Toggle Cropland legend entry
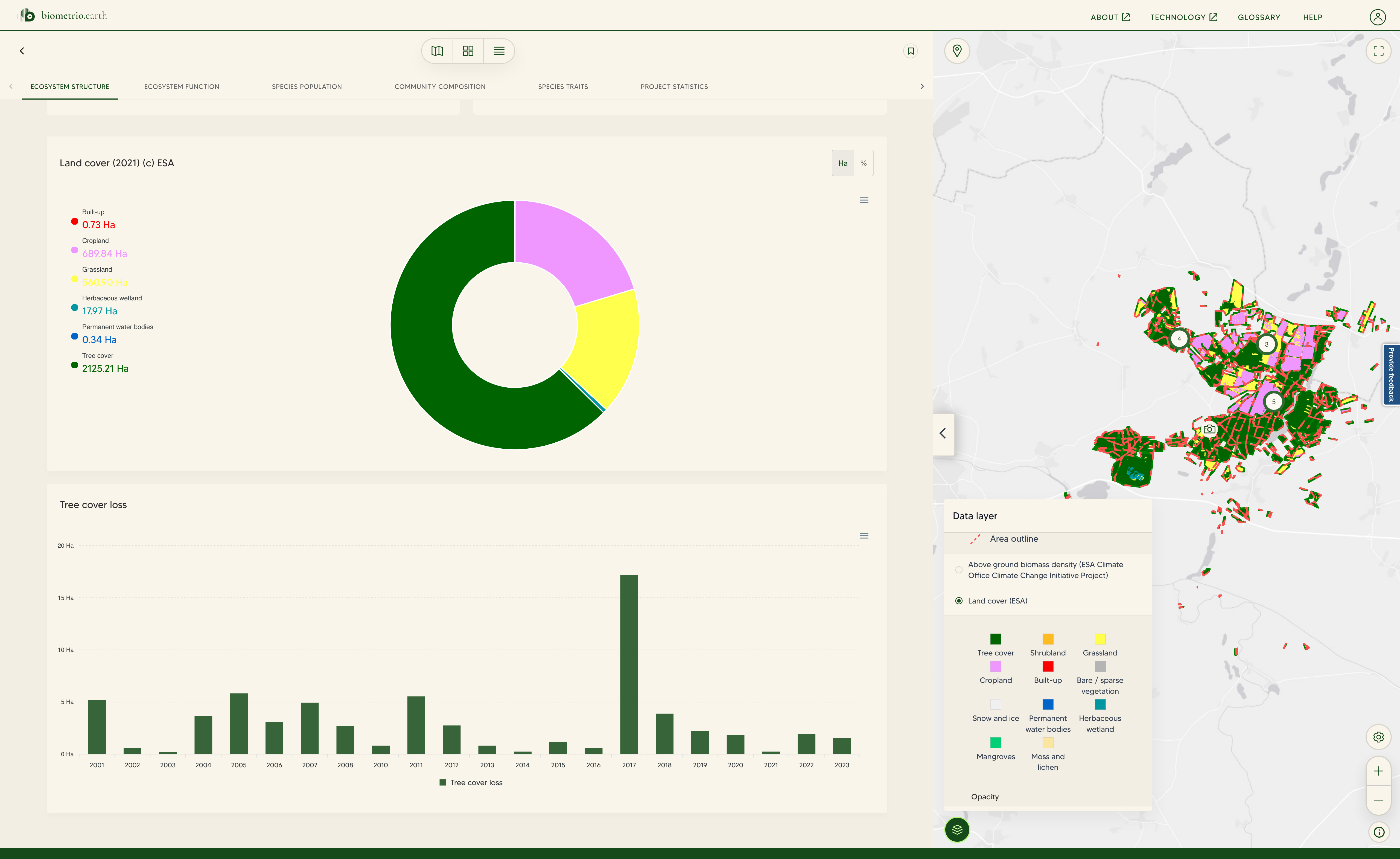Viewport: 1400px width, 859px height. pyautogui.click(x=100, y=248)
